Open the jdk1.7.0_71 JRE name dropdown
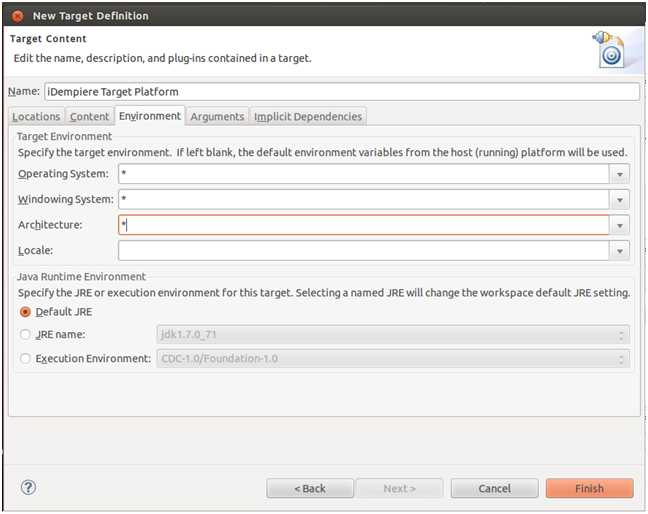 tap(393, 334)
